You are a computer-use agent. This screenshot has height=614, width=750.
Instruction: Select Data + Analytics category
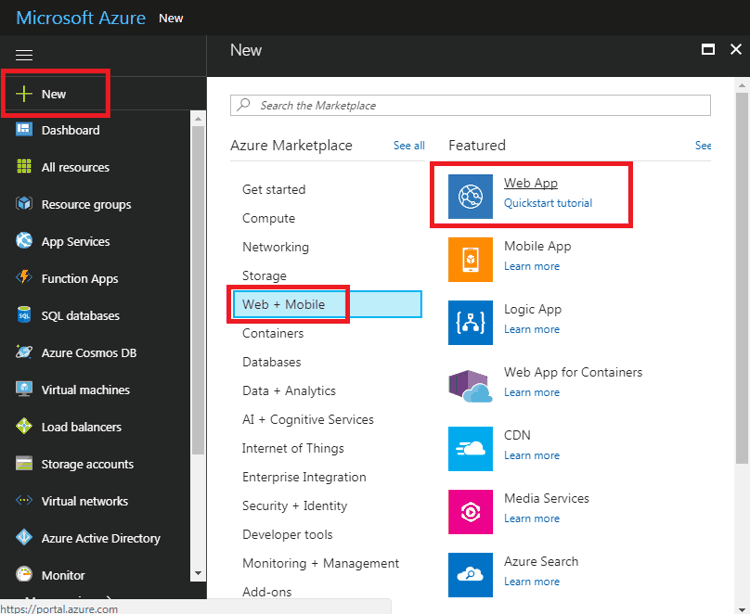(x=289, y=391)
